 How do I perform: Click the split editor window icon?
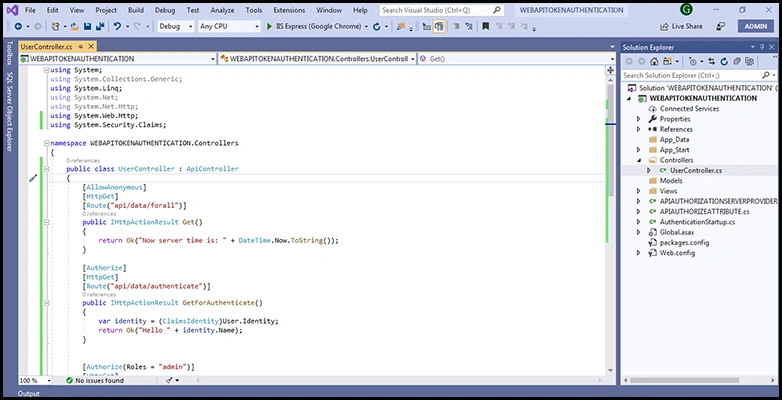610,70
